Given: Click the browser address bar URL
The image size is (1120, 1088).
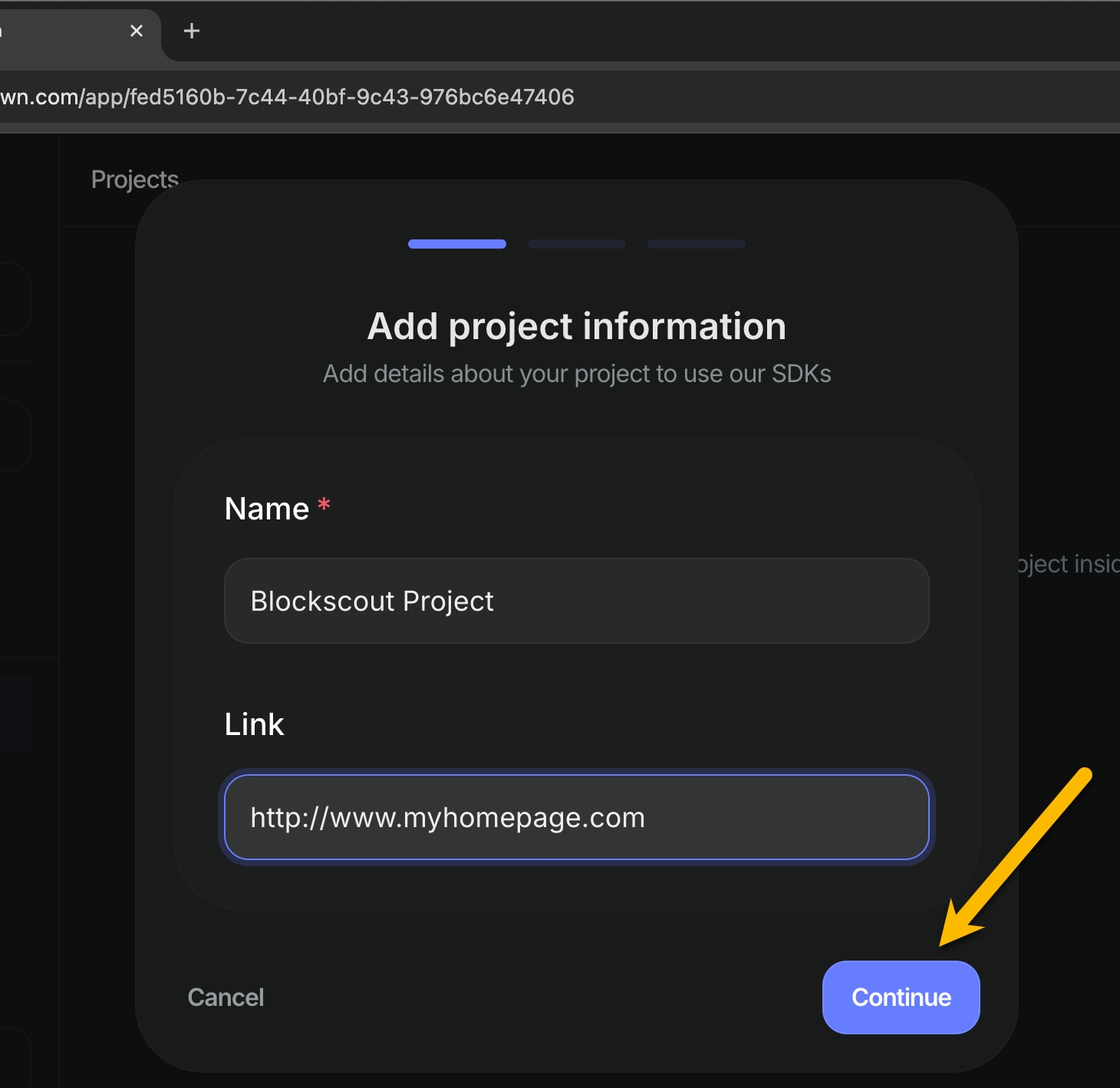Looking at the screenshot, I should (x=287, y=97).
